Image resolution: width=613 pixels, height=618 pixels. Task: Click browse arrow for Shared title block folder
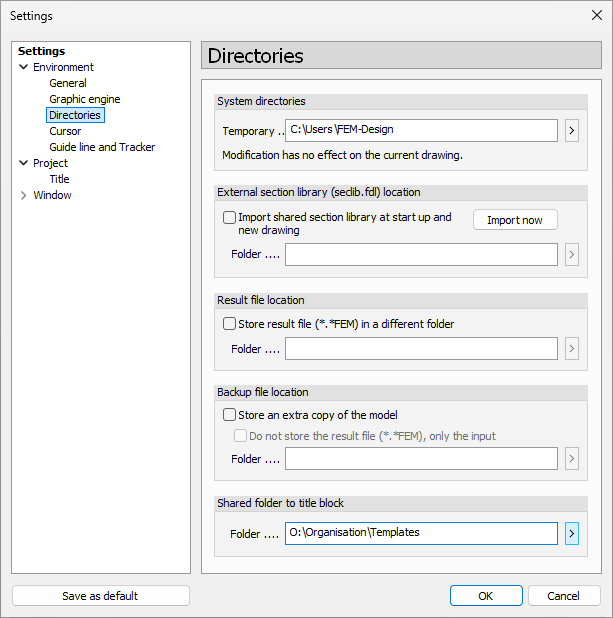(x=572, y=533)
